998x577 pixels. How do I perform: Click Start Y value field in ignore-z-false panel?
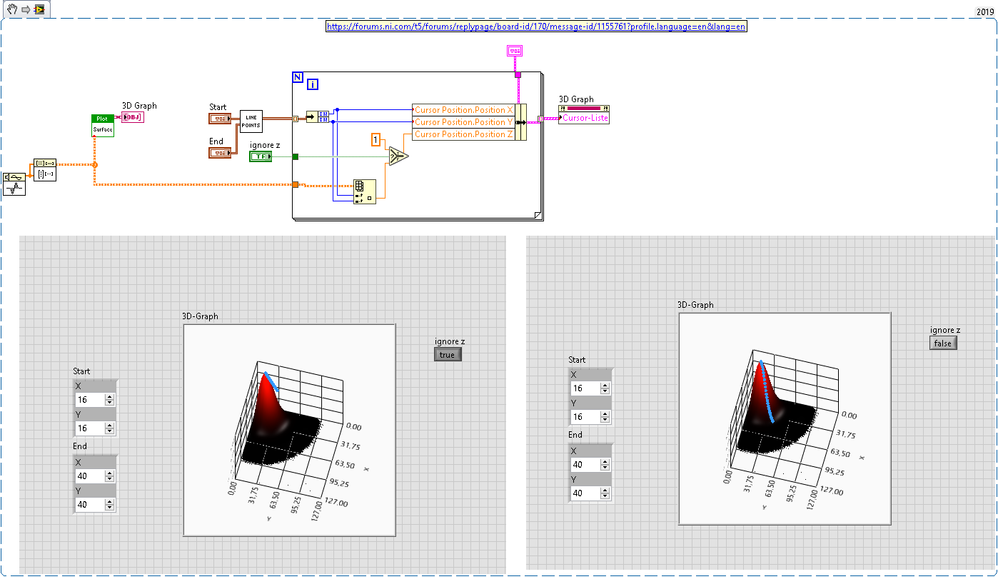(585, 417)
